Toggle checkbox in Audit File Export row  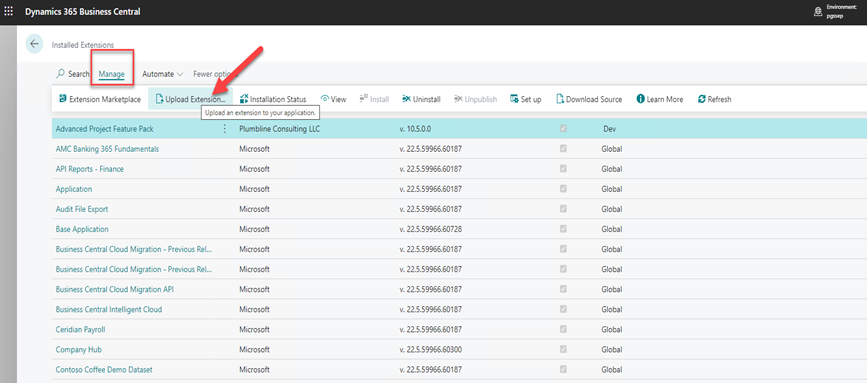point(563,209)
